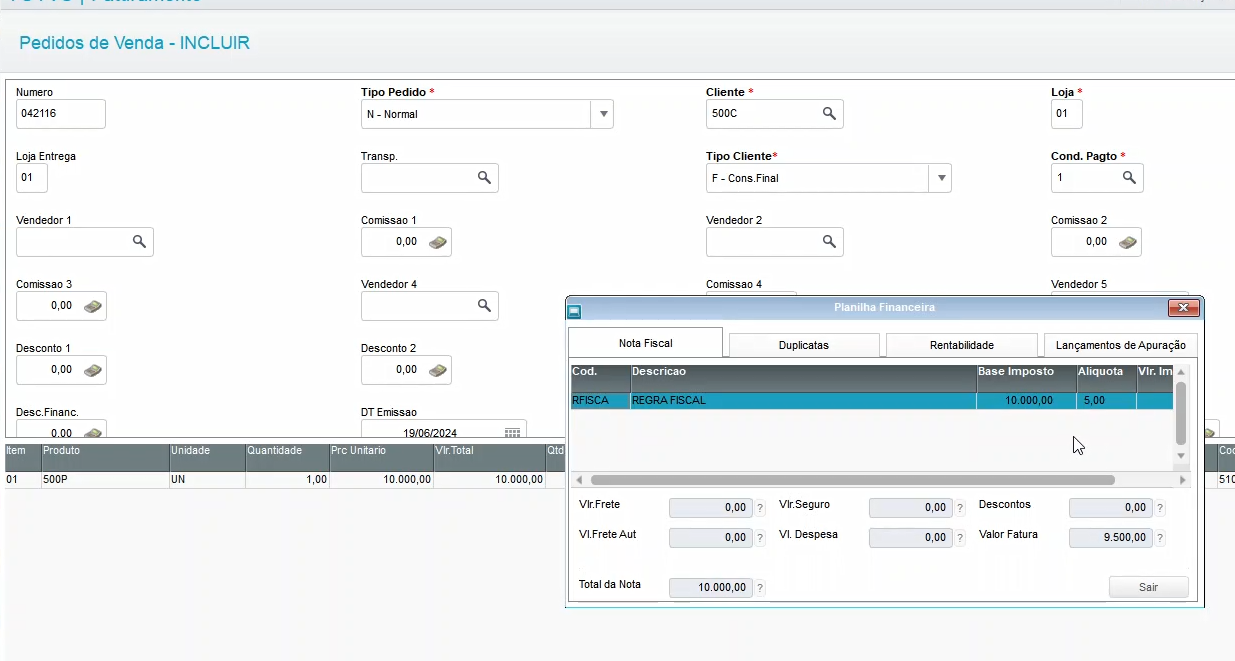Screen dimensions: 1235x661
Task: Click tax grid scroll-down arrow
Action: click(1181, 456)
